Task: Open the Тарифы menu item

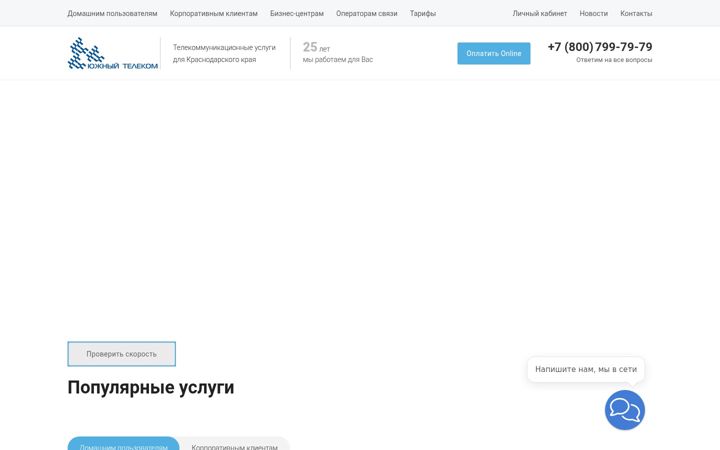Action: tap(422, 13)
